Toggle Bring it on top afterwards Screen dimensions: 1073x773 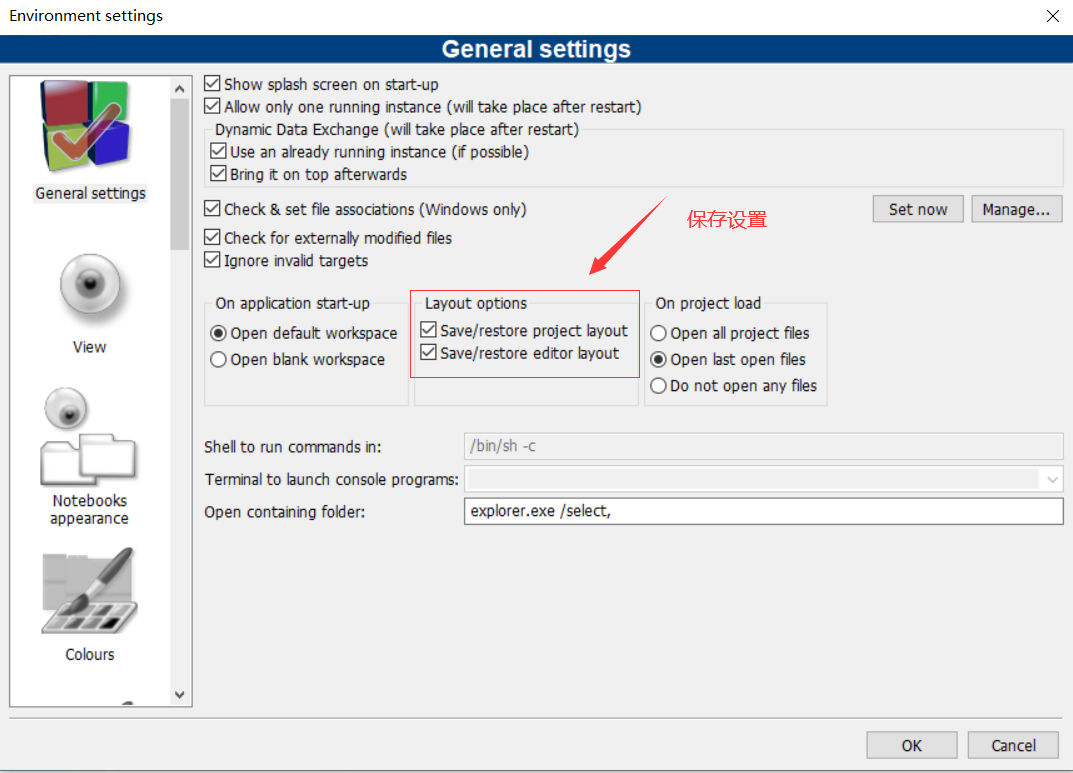[218, 174]
